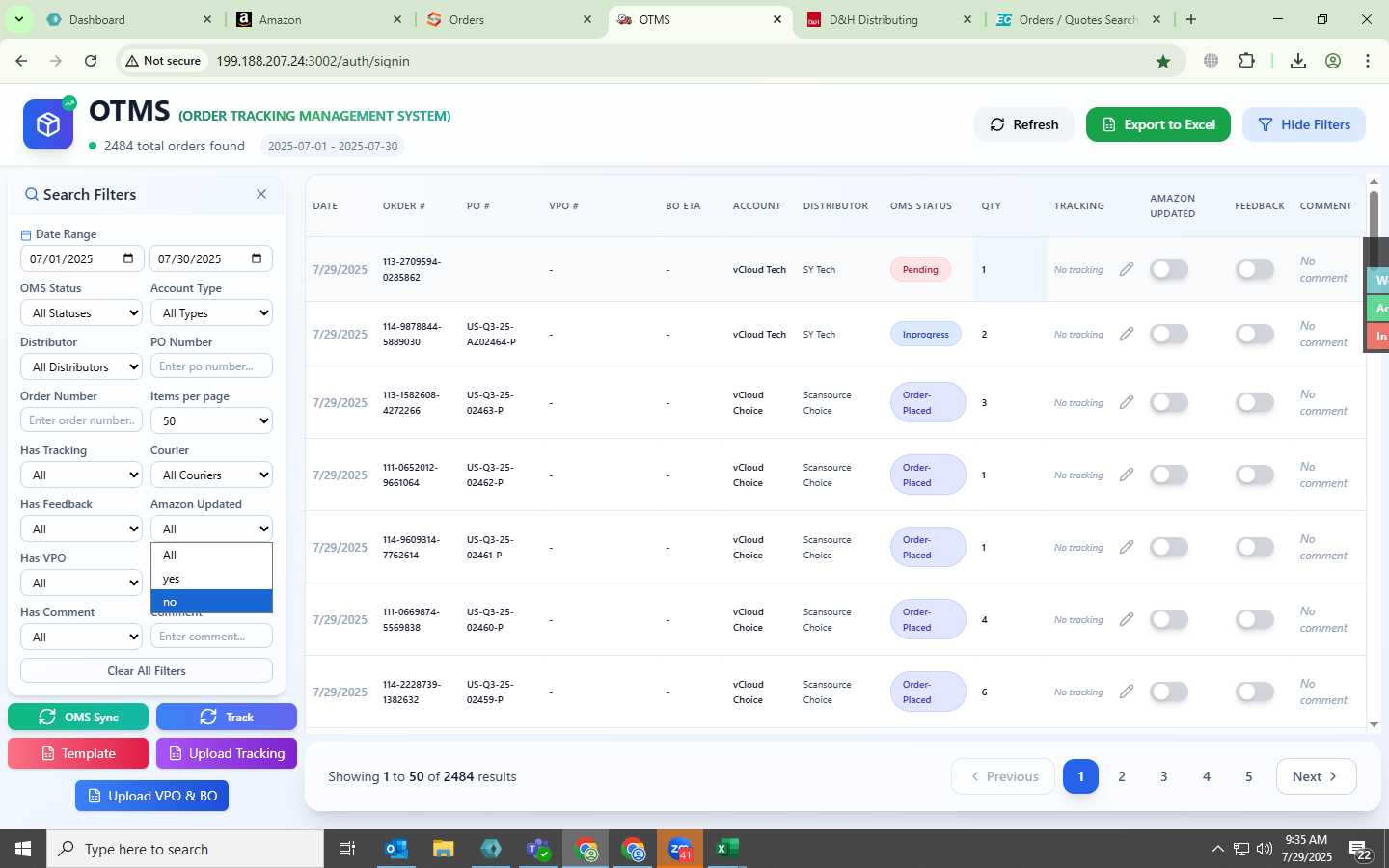The height and width of the screenshot is (868, 1389).
Task: Open the Courier dropdown
Action: (211, 475)
